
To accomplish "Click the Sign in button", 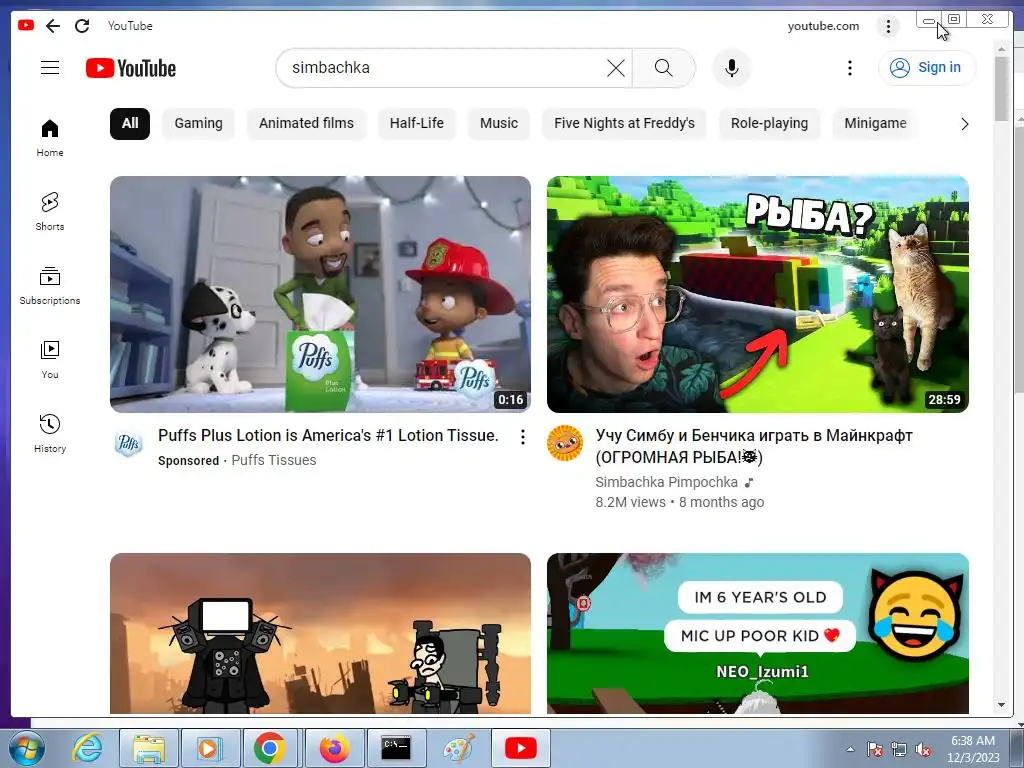I will 927,67.
